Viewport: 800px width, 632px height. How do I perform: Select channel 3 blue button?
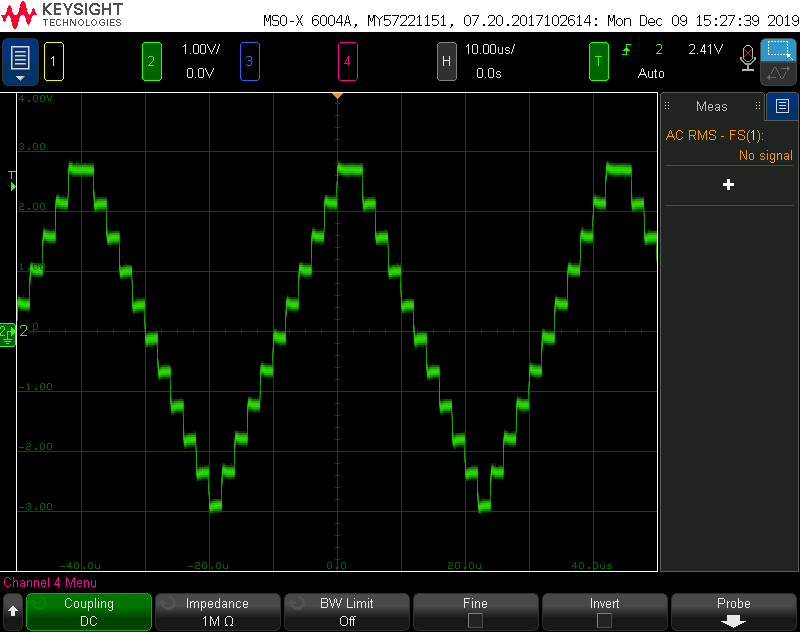(249, 62)
